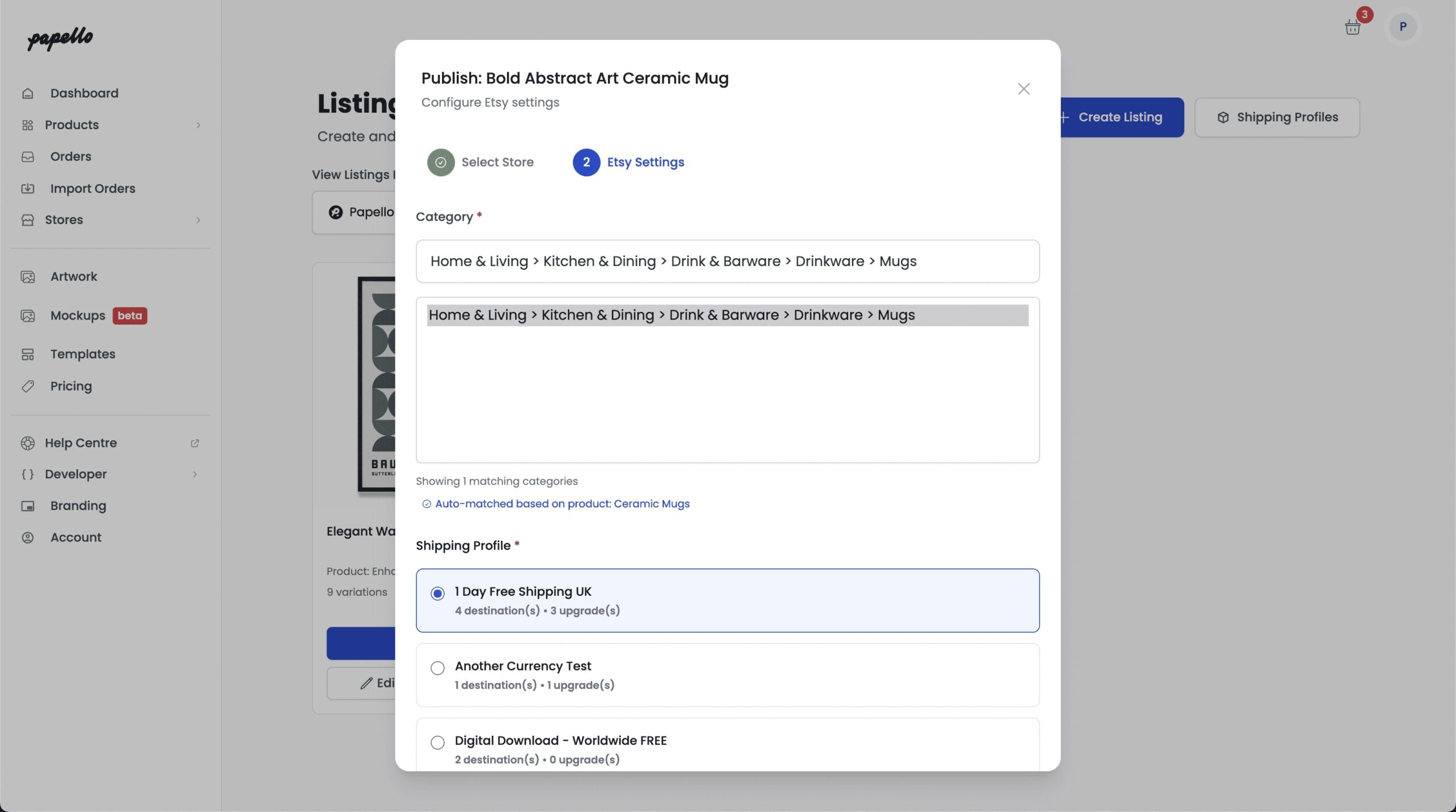Click the Templates layout icon
The height and width of the screenshot is (812, 1456).
(27, 354)
